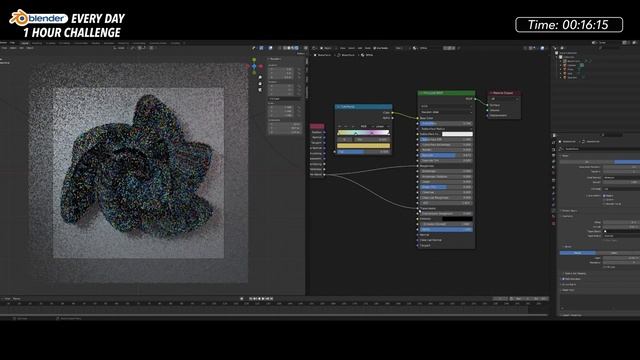Switch to the Layout workspace tab
This screenshot has width=640, height=360.
click(25, 43)
